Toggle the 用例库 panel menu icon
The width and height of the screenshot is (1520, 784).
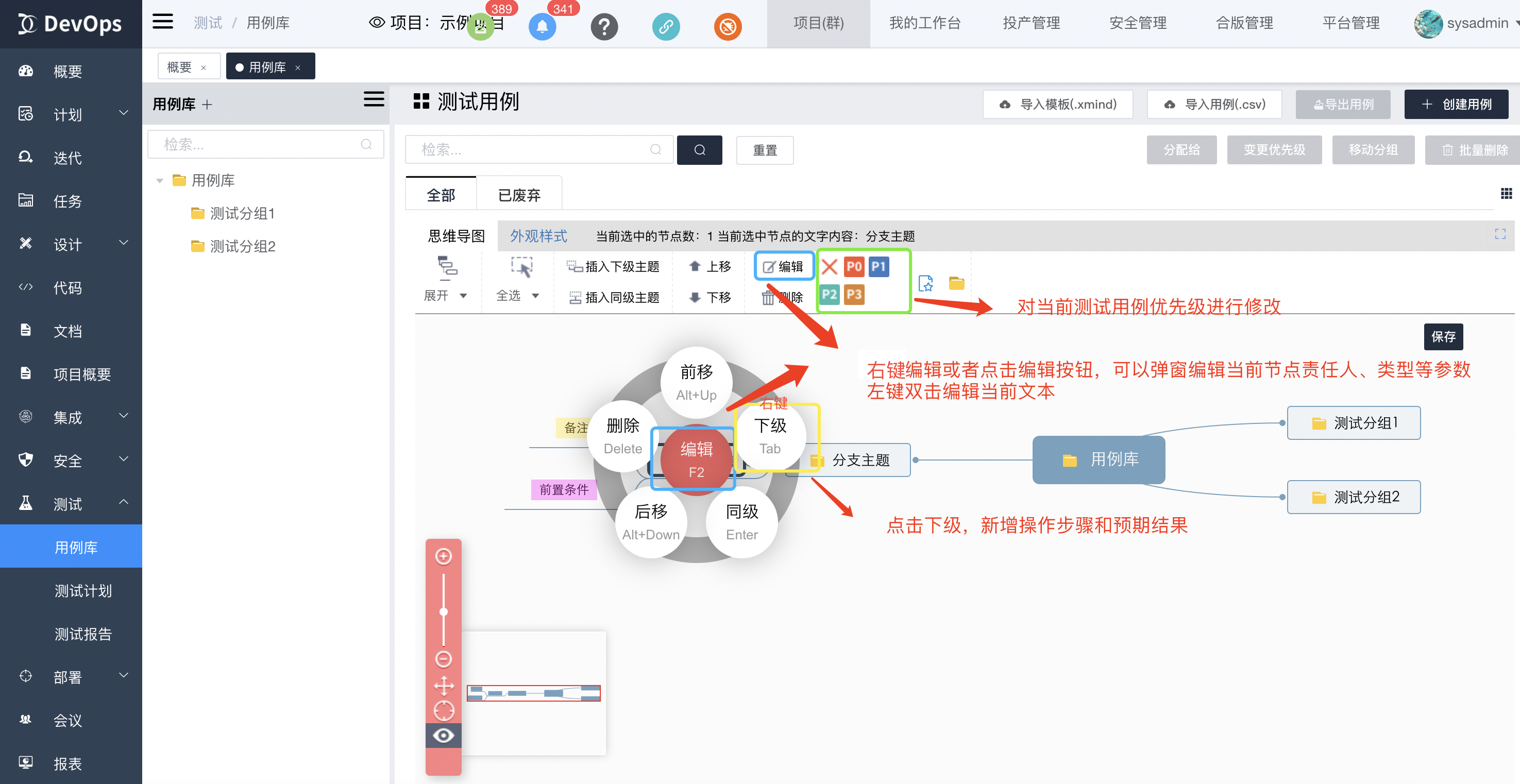[374, 99]
